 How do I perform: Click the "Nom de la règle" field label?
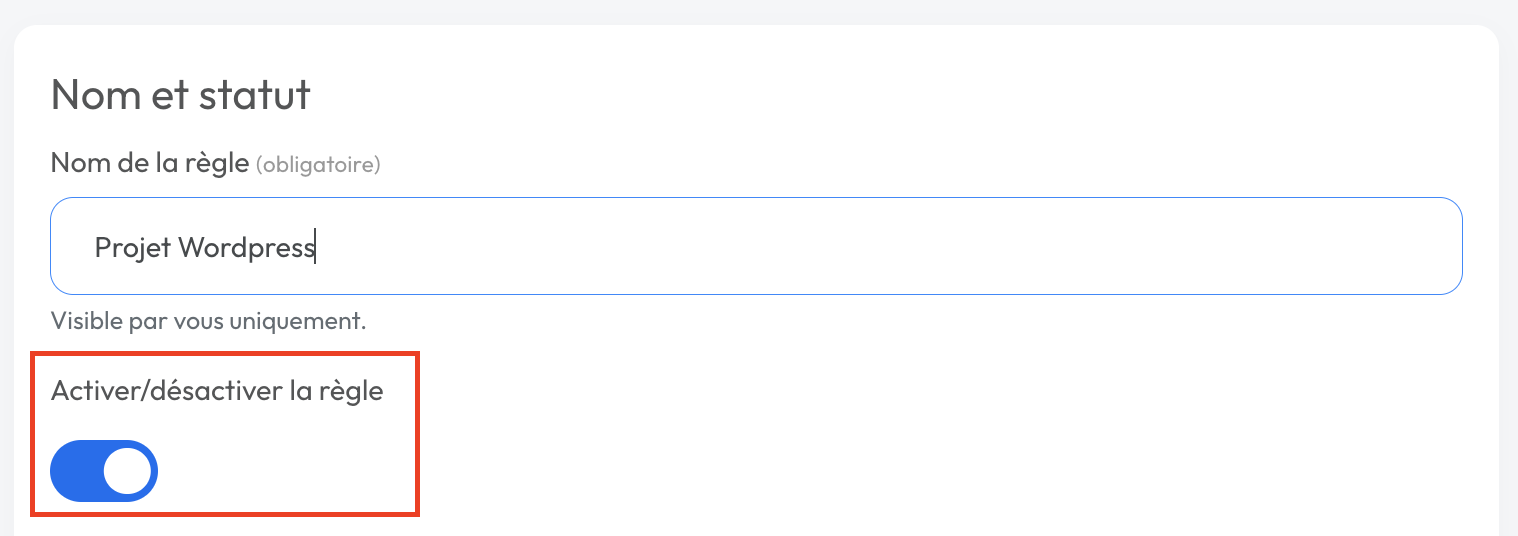(150, 163)
